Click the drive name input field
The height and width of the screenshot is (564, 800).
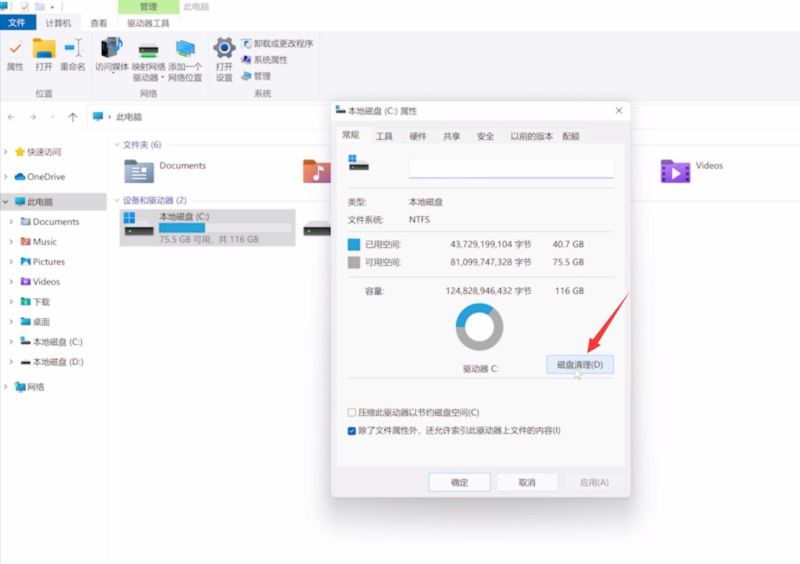point(511,168)
